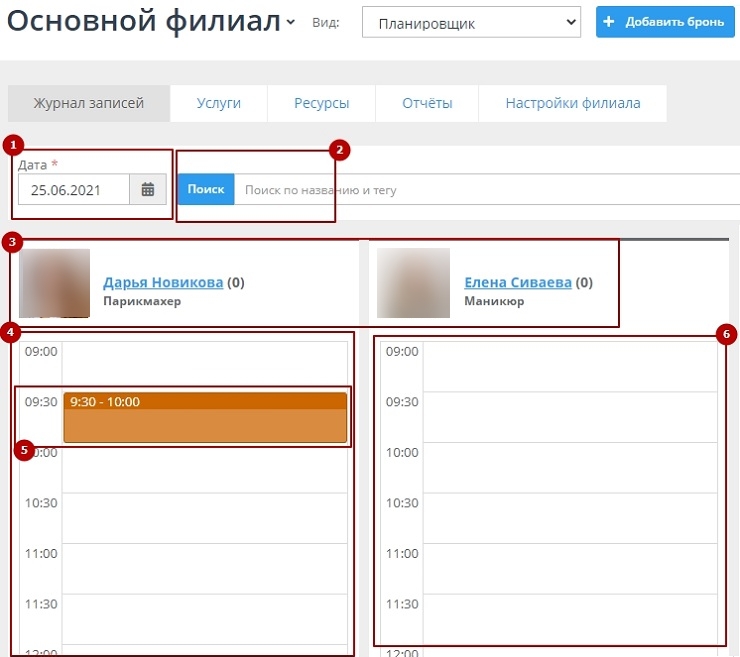Screen dimensions: 740x657
Task: Select the Журнал записей tab
Action: pyautogui.click(x=89, y=103)
